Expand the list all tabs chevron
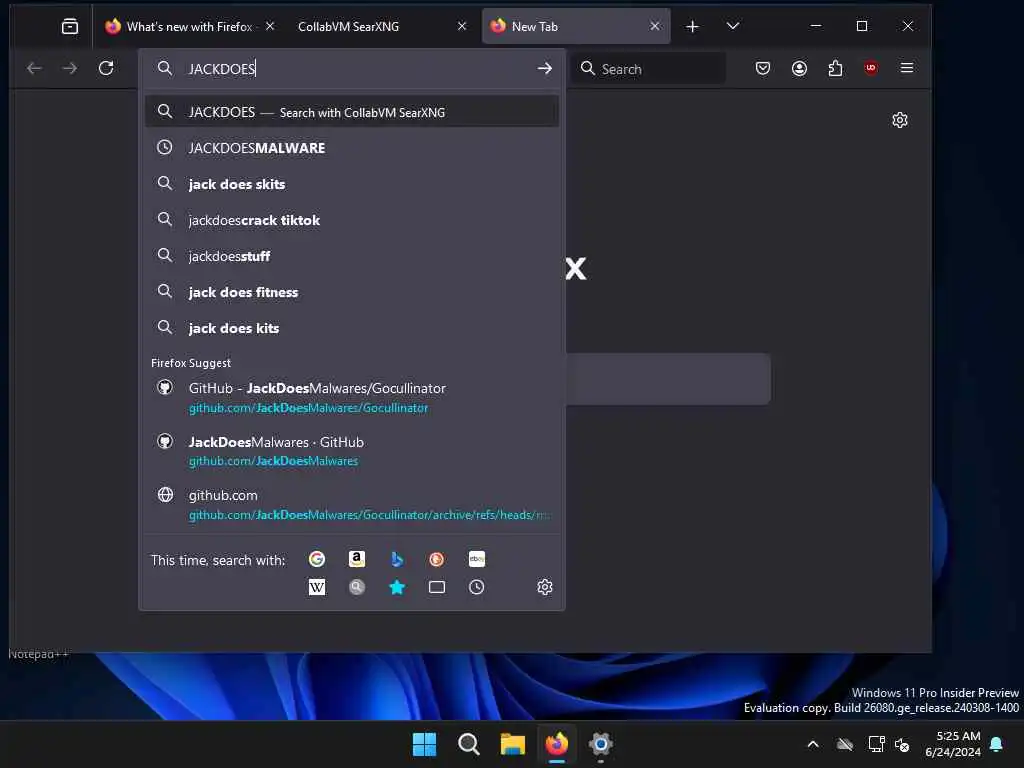The height and width of the screenshot is (768, 1024). [x=733, y=26]
